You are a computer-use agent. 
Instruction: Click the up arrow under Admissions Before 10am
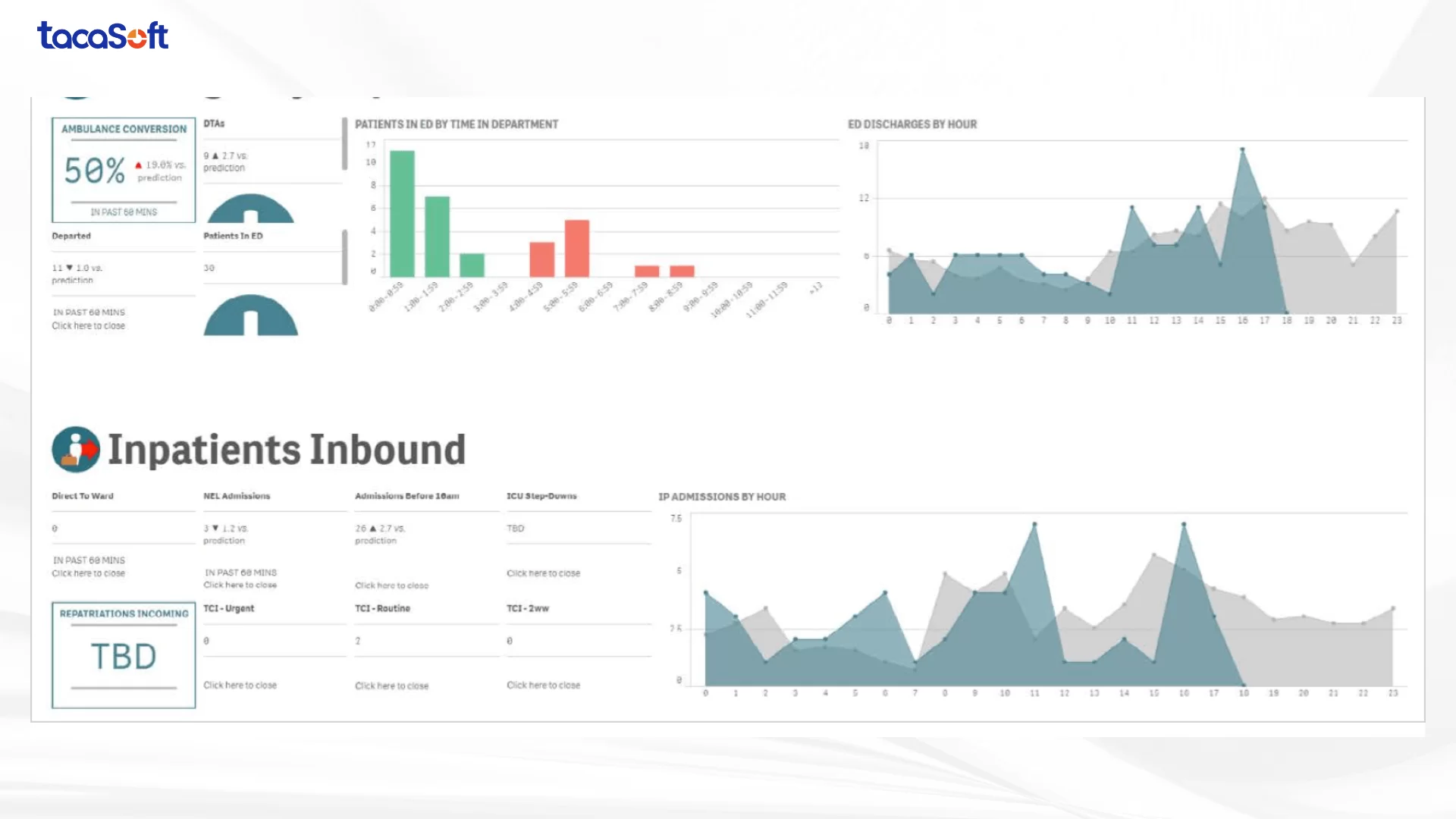coord(372,529)
